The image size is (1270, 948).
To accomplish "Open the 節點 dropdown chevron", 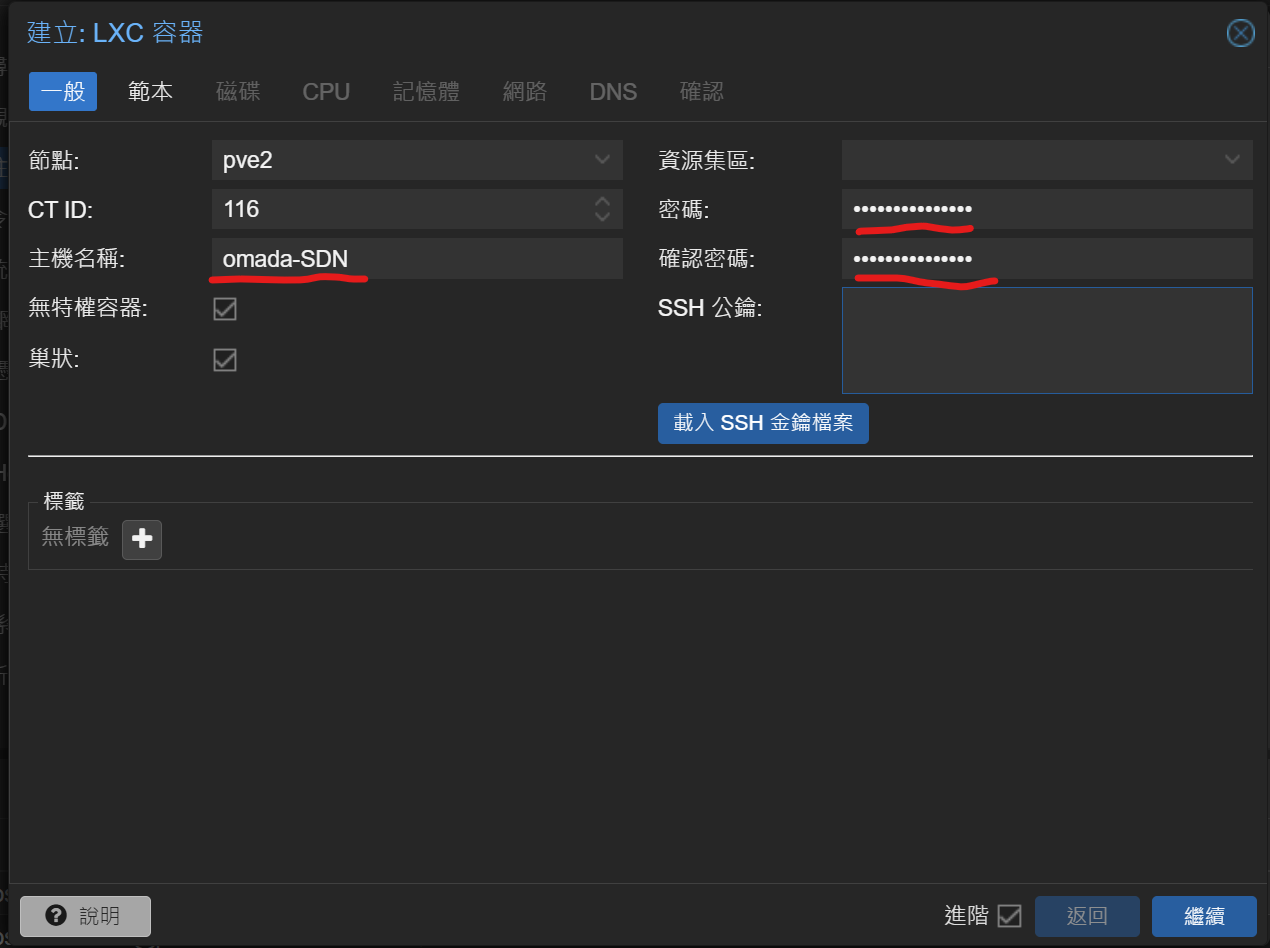I will [x=602, y=159].
